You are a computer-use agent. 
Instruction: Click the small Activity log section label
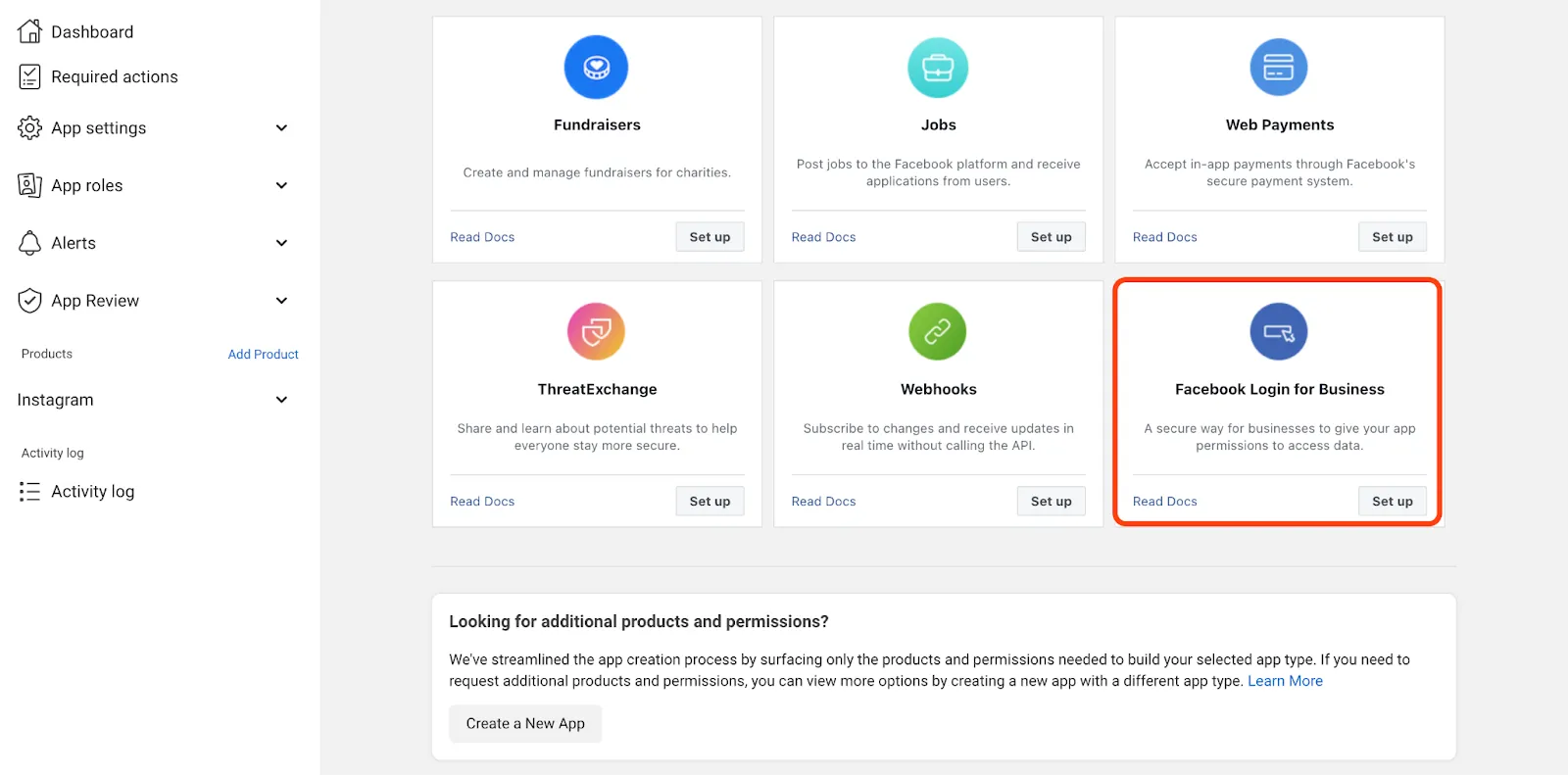(53, 453)
